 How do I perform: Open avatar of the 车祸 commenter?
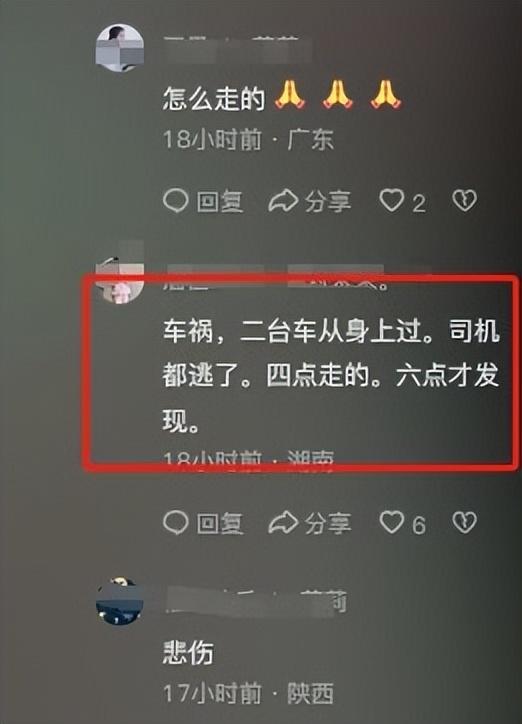[120, 279]
